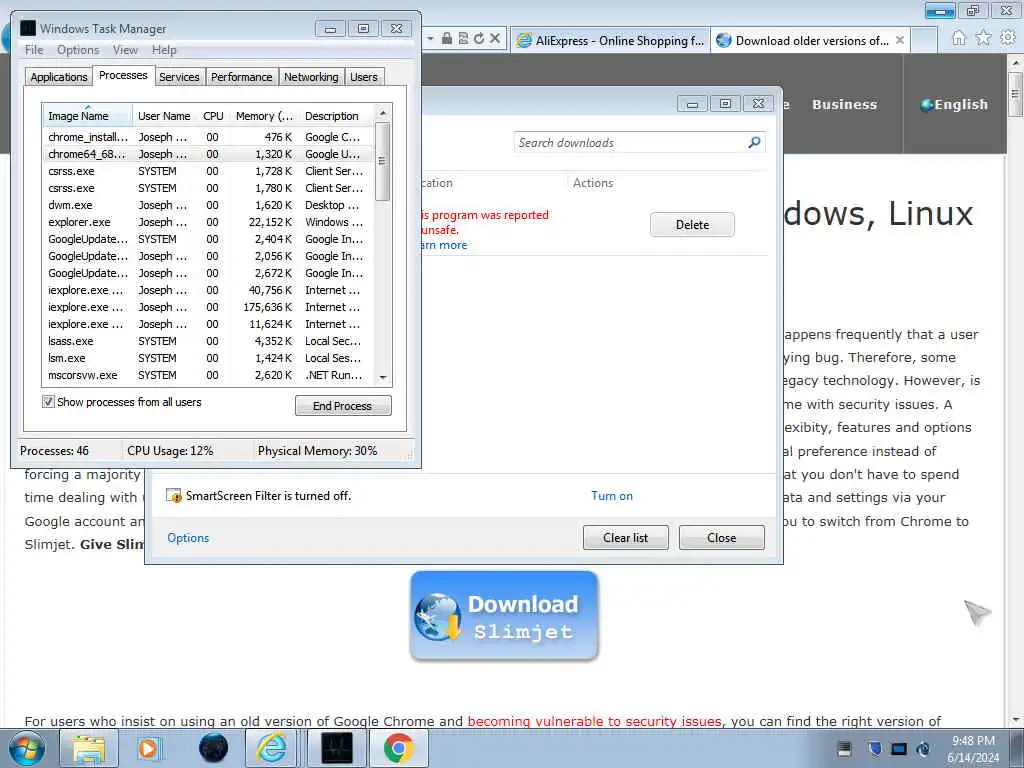Click the process list scrollbar thumb
Viewport: 1024px width, 768px height.
point(383,162)
